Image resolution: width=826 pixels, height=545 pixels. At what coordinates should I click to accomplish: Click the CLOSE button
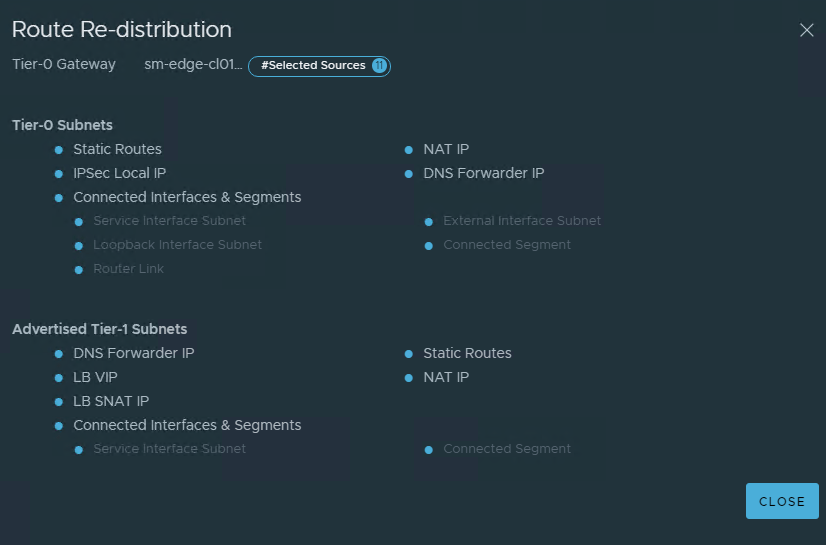pos(782,501)
